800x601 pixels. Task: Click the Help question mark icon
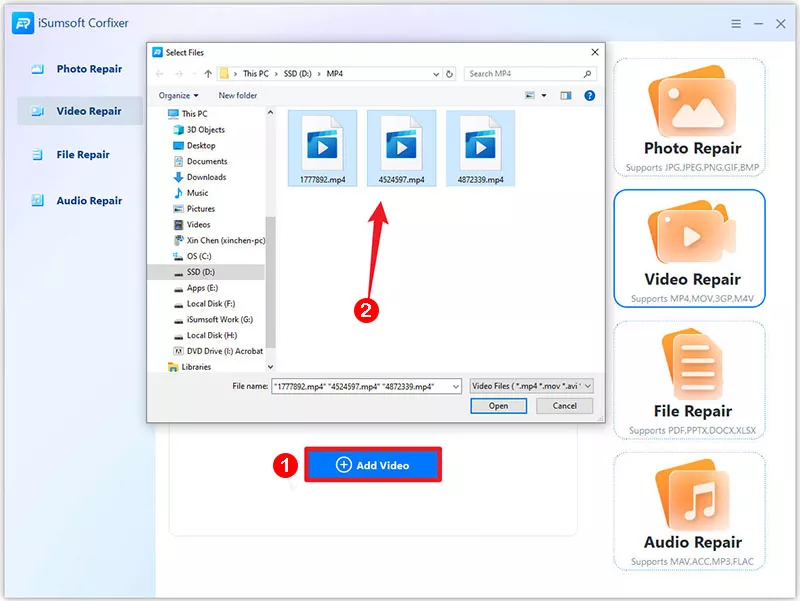tap(589, 95)
